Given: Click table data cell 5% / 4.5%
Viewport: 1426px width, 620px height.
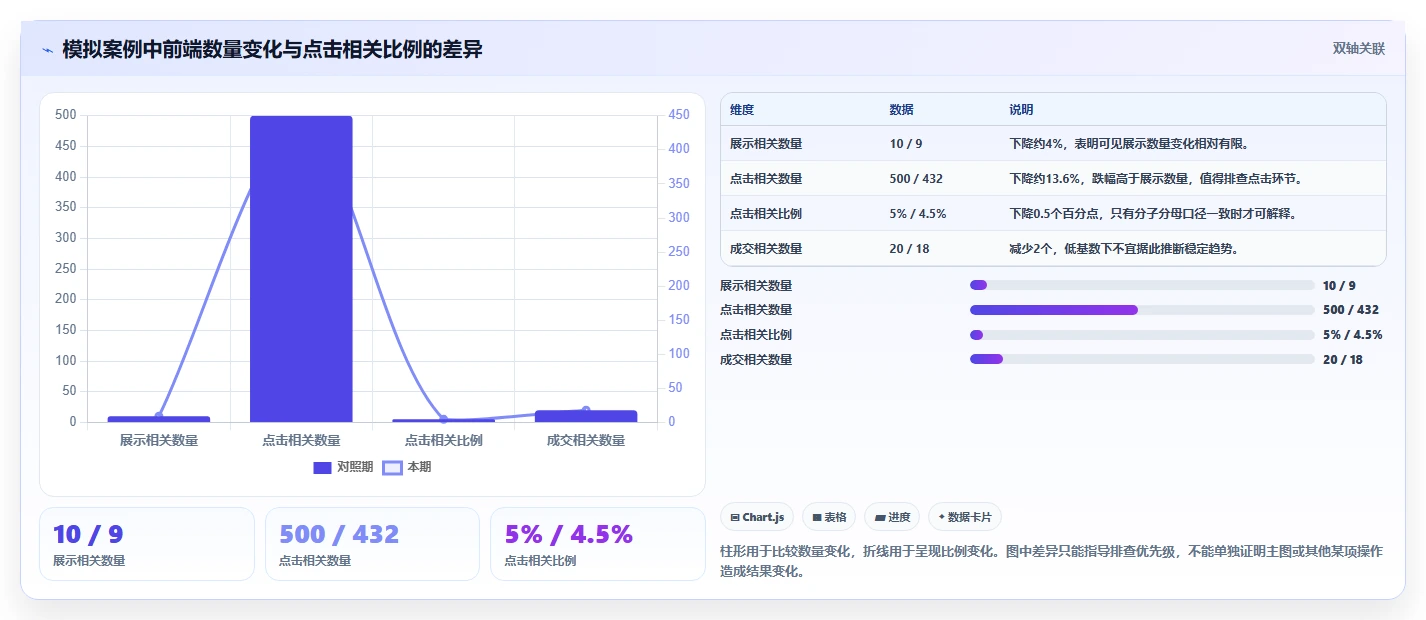Looking at the screenshot, I should [918, 214].
